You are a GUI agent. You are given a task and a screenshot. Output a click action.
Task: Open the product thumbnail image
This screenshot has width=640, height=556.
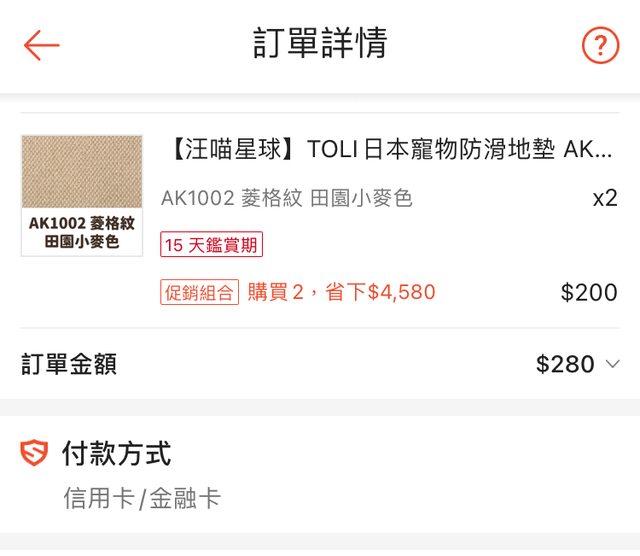click(82, 195)
